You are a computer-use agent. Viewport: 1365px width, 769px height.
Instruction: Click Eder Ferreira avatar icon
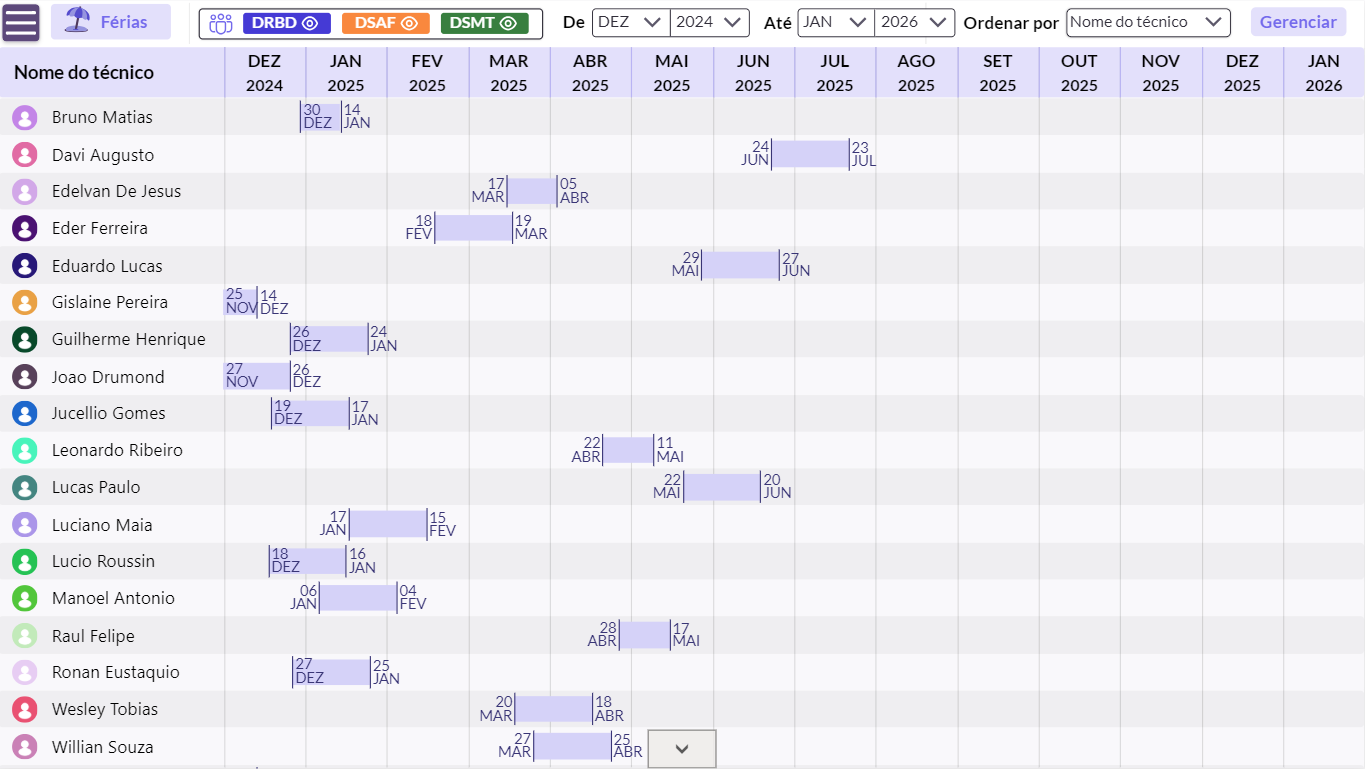click(25, 228)
